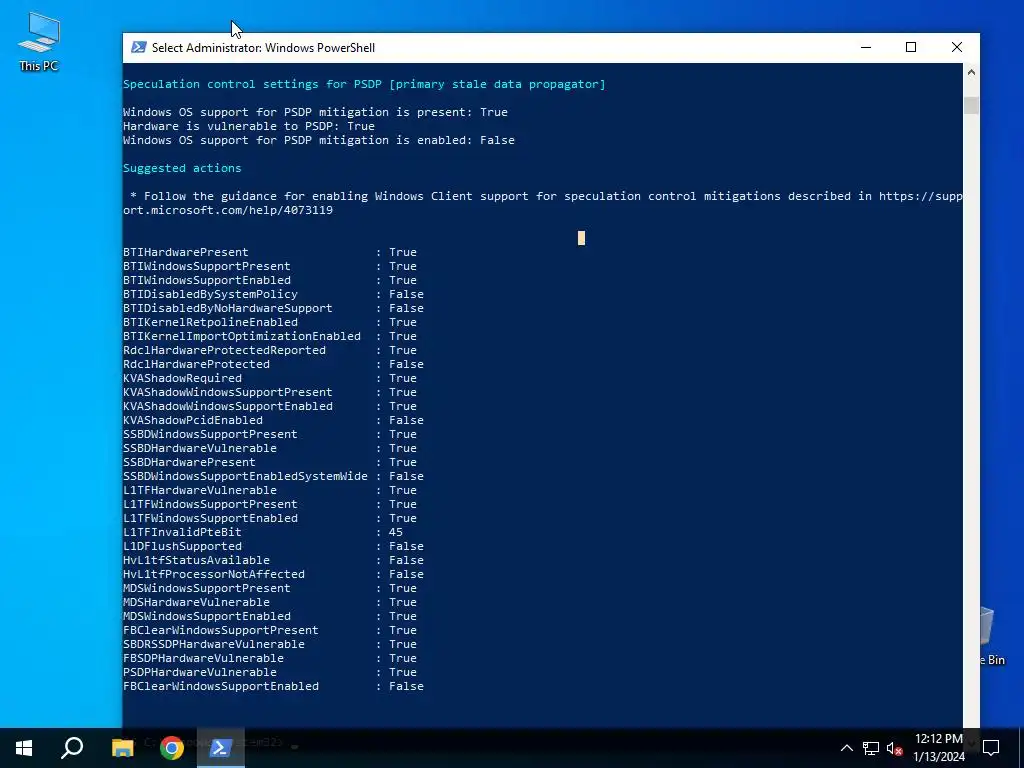
Task: Open the notification center icon
Action: coord(991,748)
